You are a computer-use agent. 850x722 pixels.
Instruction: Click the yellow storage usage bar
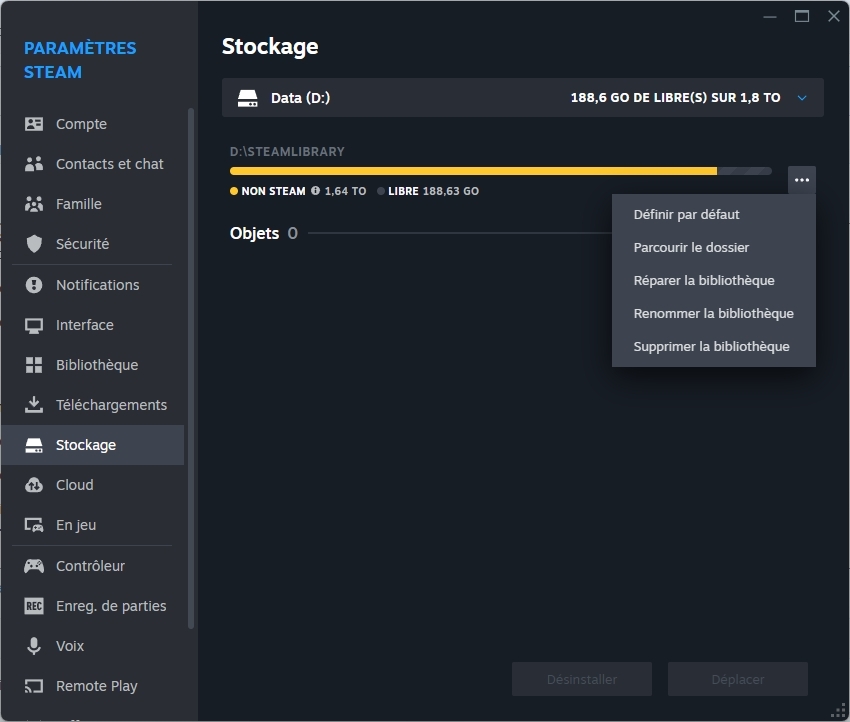(473, 171)
